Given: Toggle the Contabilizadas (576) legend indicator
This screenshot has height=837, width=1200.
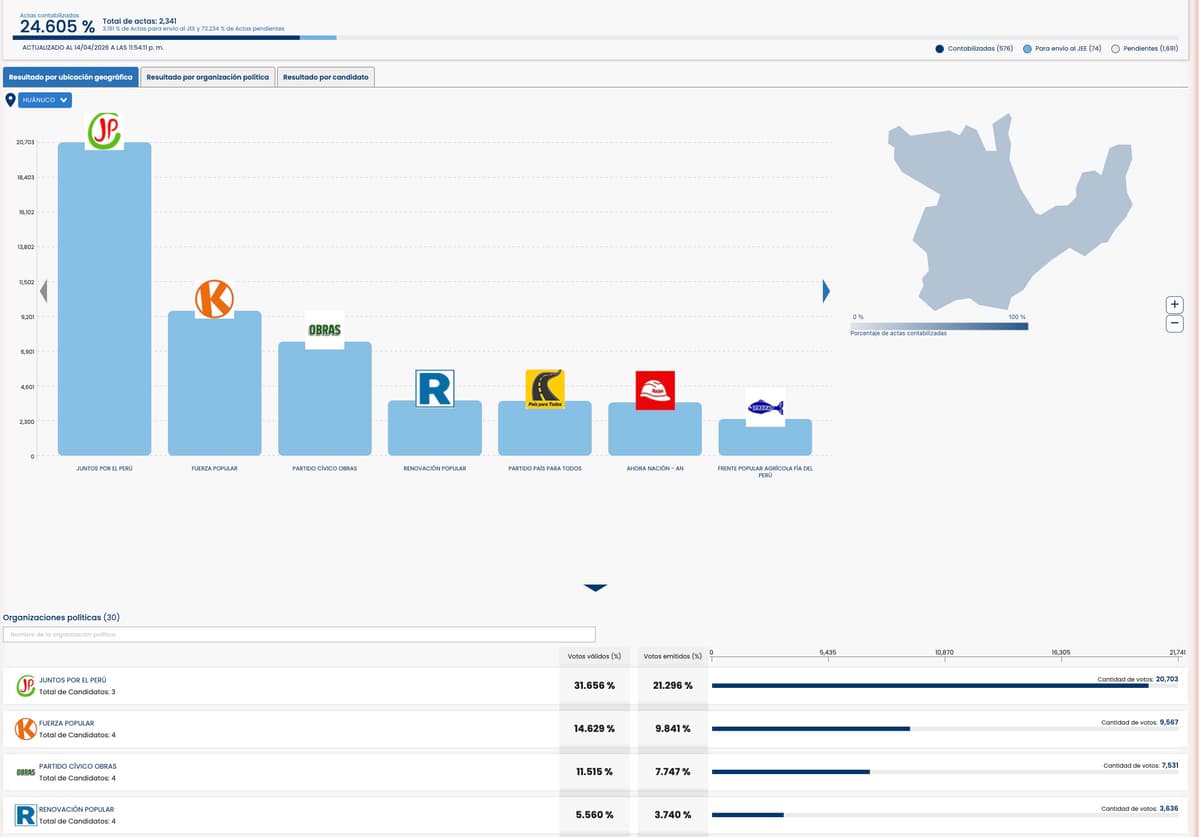Looking at the screenshot, I should pyautogui.click(x=940, y=48).
